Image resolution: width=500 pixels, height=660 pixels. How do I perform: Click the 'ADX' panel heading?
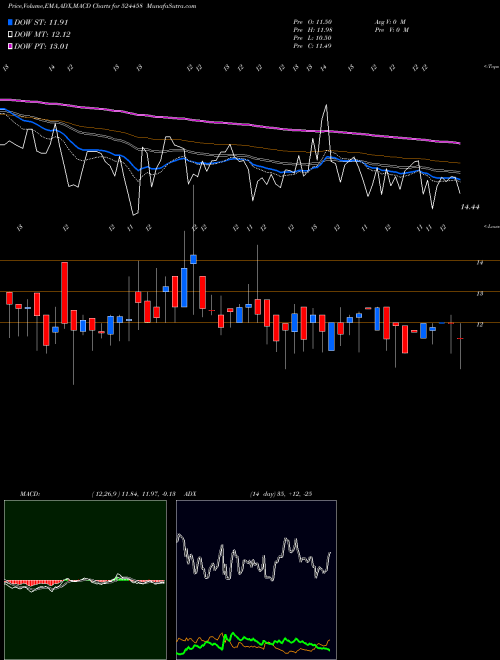191,494
